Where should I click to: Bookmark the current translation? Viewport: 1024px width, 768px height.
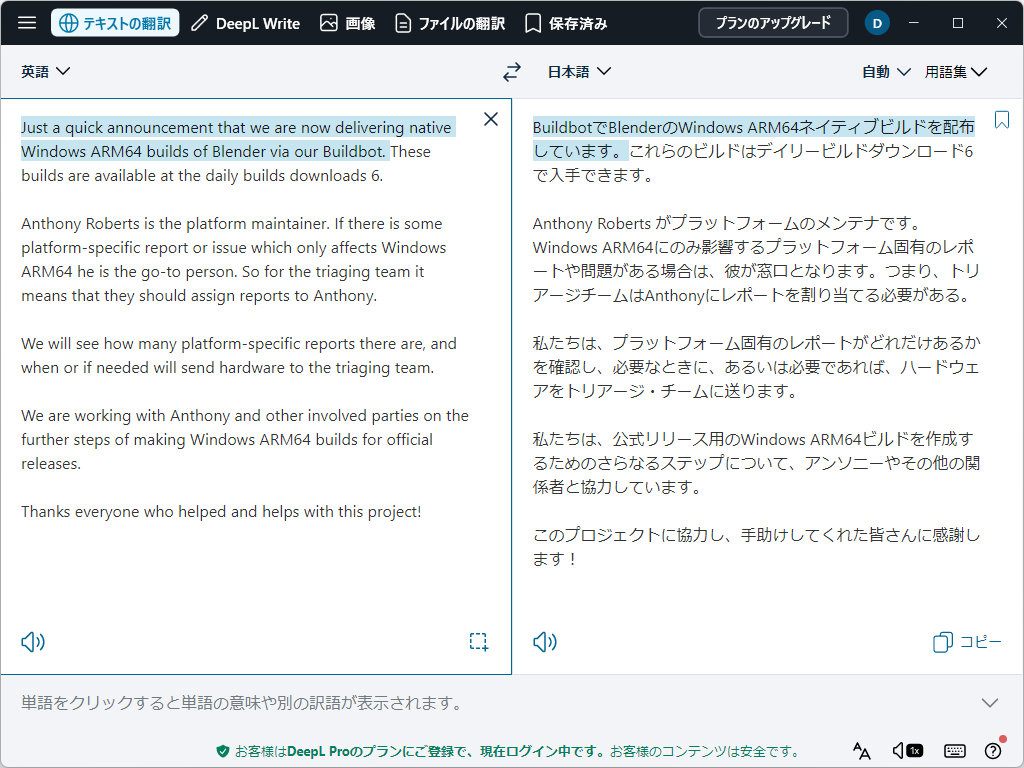click(x=1001, y=119)
